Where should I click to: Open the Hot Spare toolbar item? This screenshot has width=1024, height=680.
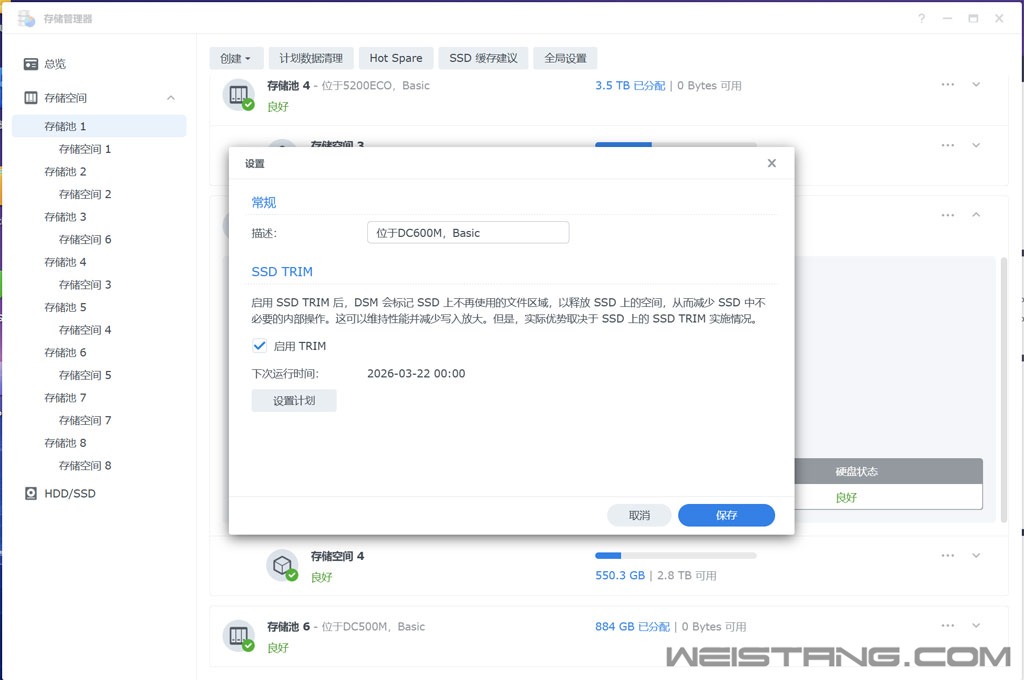pyautogui.click(x=396, y=58)
